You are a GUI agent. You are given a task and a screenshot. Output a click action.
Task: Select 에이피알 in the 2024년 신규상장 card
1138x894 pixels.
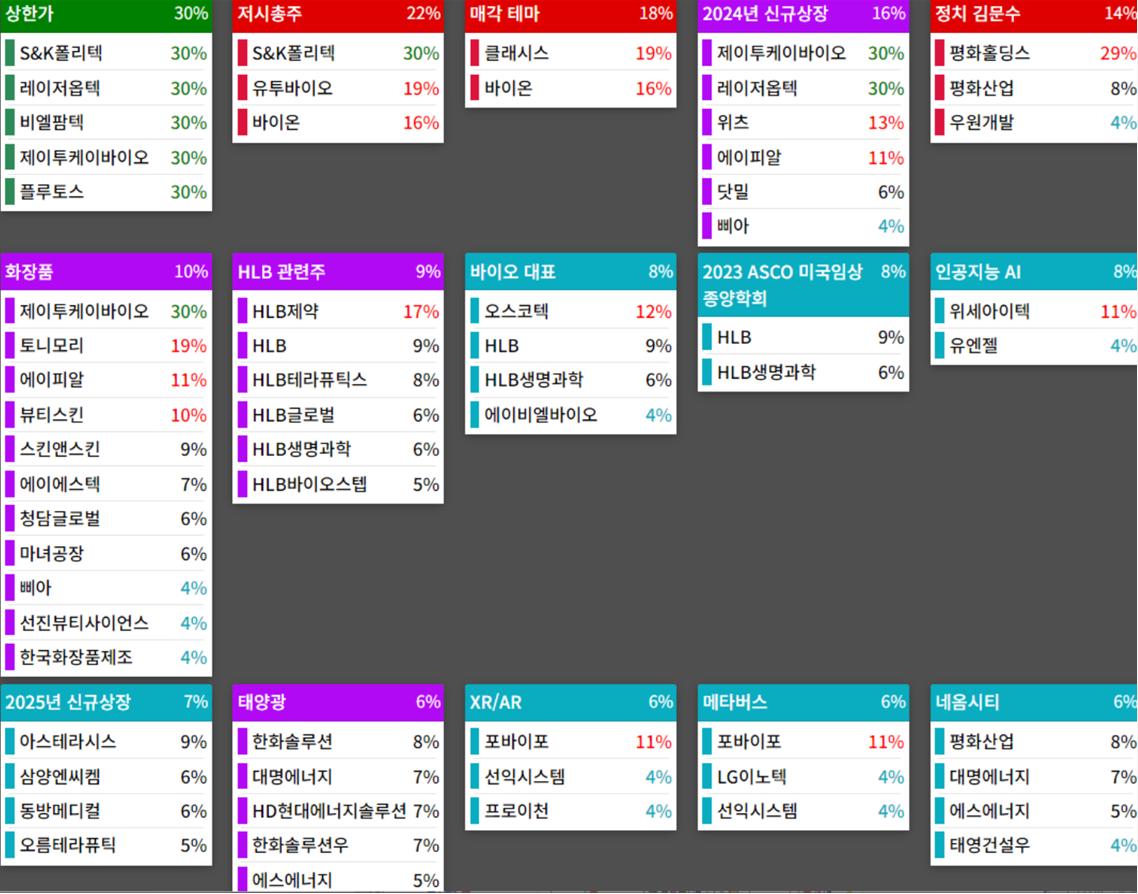click(x=803, y=157)
